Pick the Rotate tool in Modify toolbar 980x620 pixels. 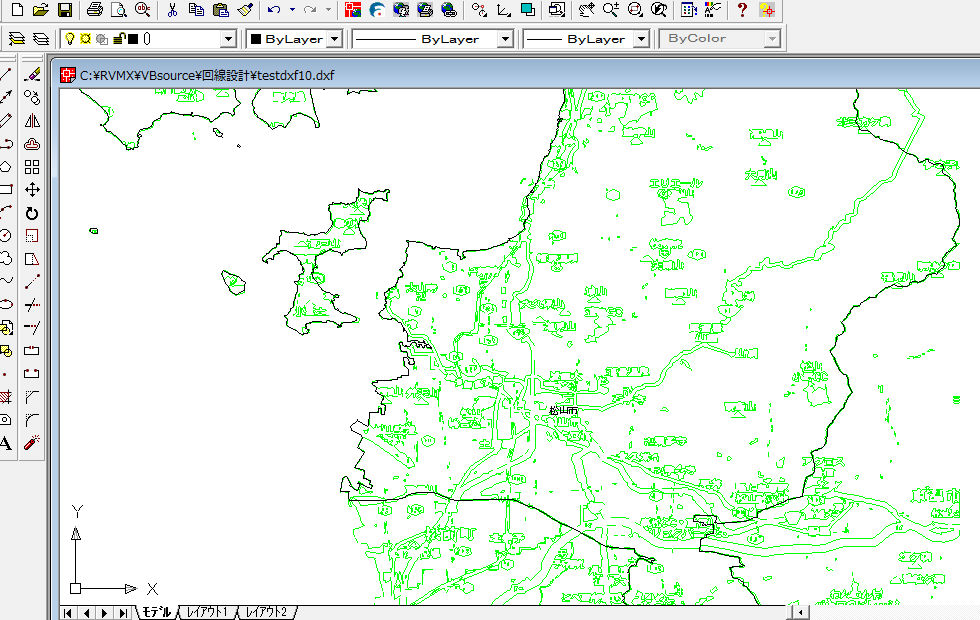(x=32, y=213)
